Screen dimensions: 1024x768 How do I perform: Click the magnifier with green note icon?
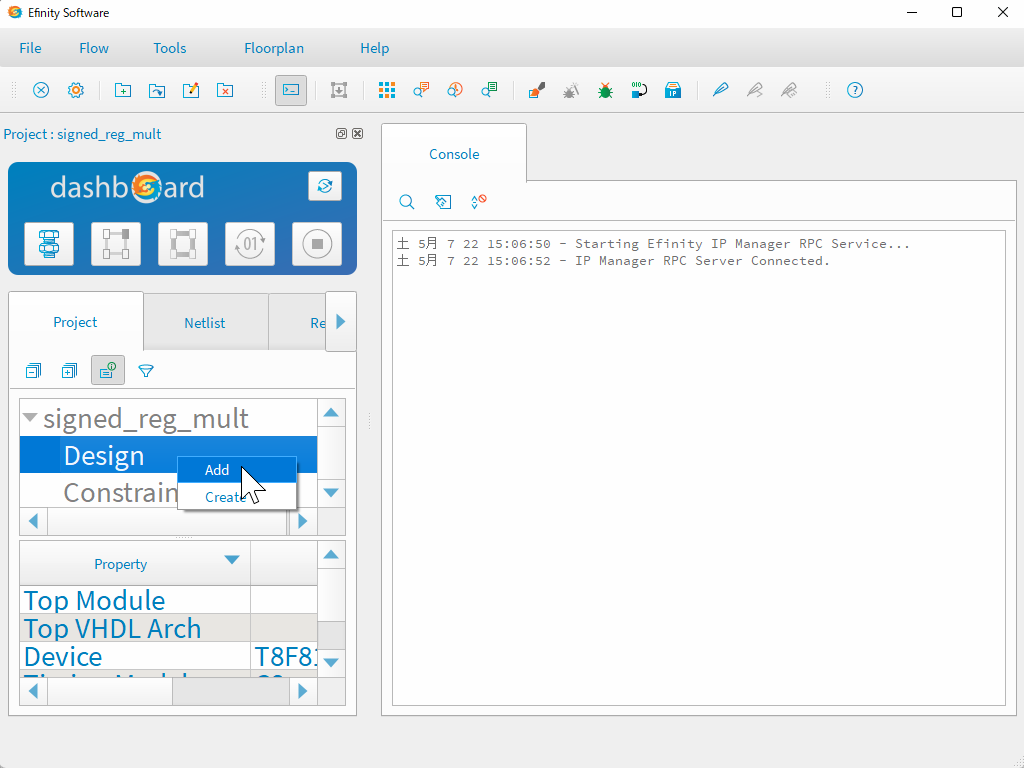coord(489,90)
